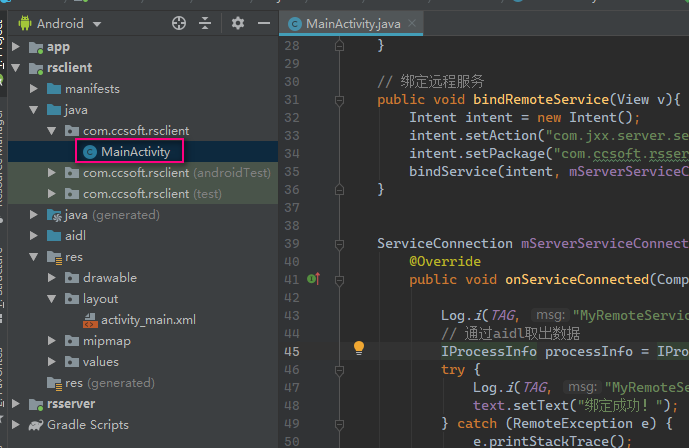Click the drawable folder icon

pos(72,278)
